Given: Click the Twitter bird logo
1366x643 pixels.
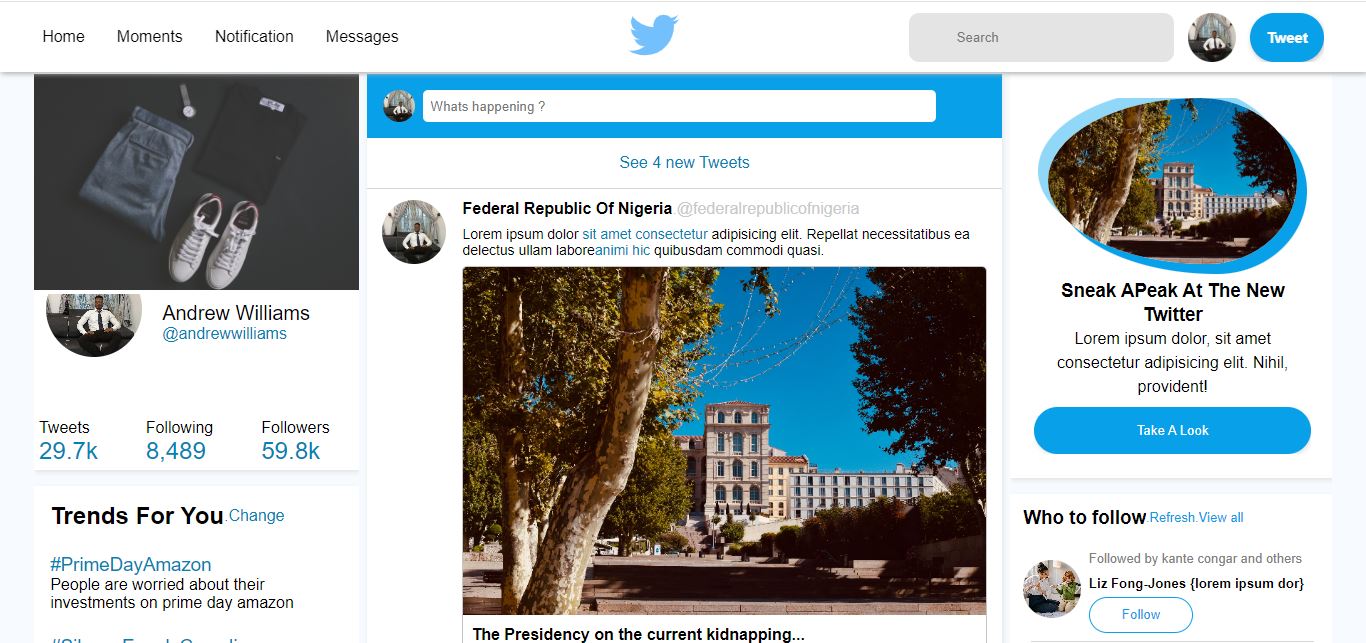Looking at the screenshot, I should (x=654, y=36).
